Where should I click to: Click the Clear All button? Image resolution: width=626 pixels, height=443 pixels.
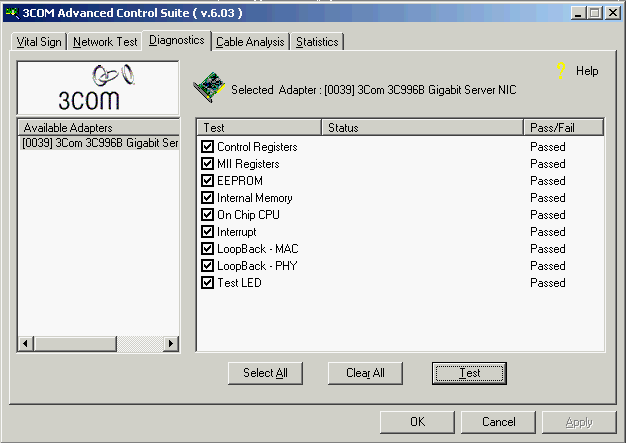[x=365, y=373]
